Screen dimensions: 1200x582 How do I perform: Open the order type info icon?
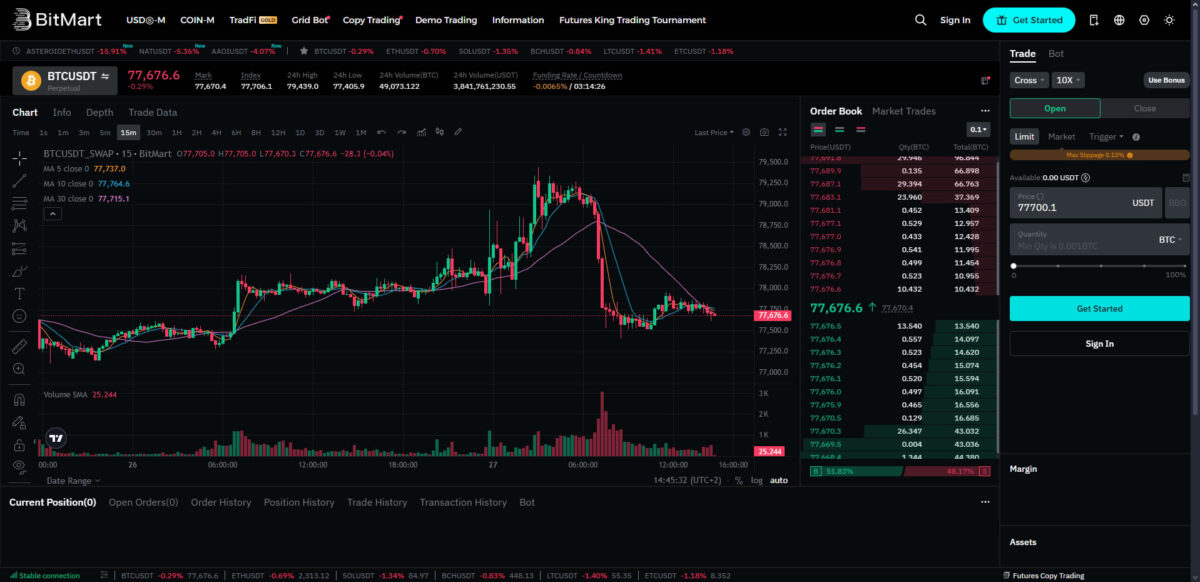click(x=1137, y=137)
